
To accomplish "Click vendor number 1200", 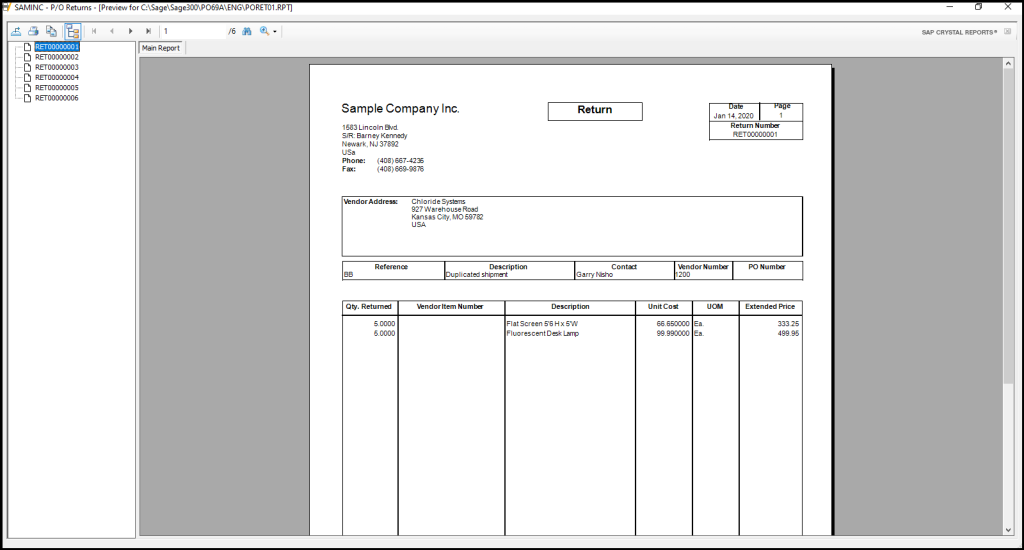I will pyautogui.click(x=683, y=275).
